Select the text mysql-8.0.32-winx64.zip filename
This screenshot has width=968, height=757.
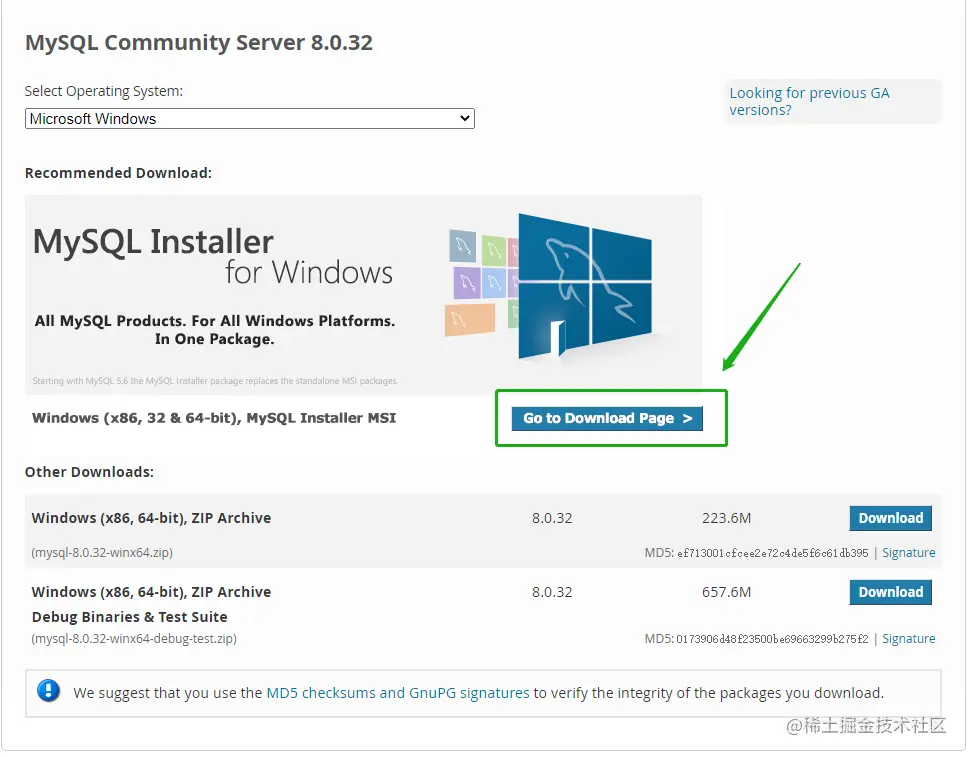[102, 553]
